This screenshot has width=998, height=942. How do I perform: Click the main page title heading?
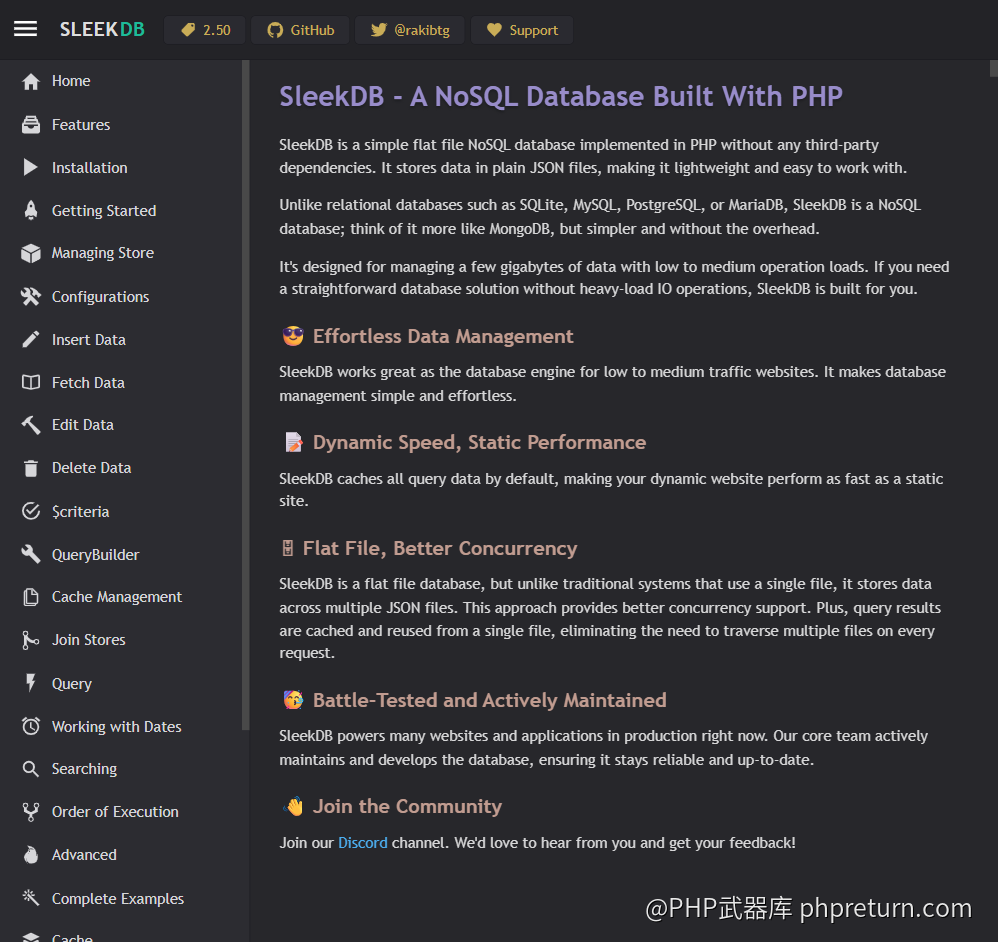(x=561, y=97)
